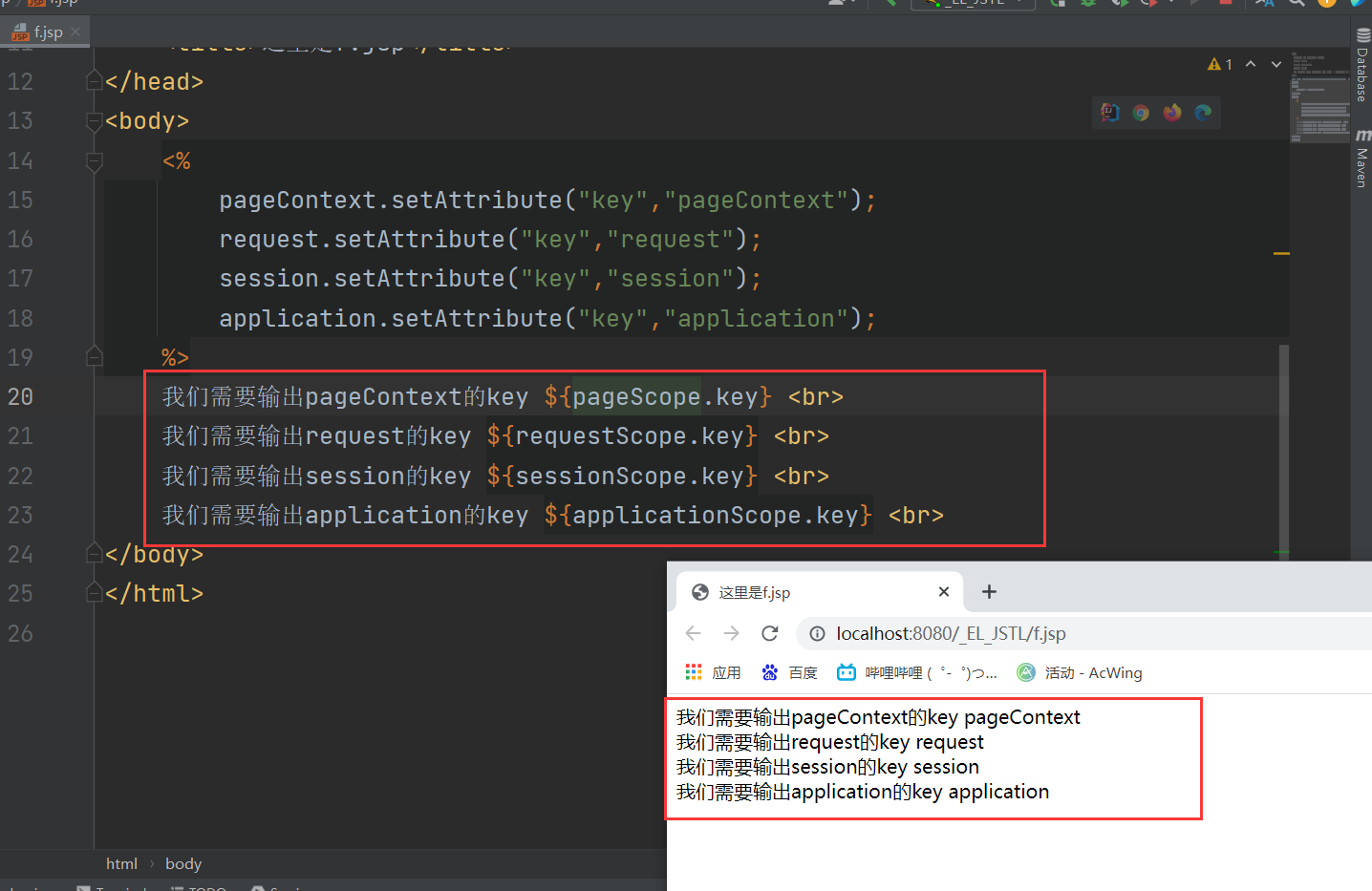Image resolution: width=1372 pixels, height=891 pixels.
Task: Go forward in the browser
Action: pos(732,633)
